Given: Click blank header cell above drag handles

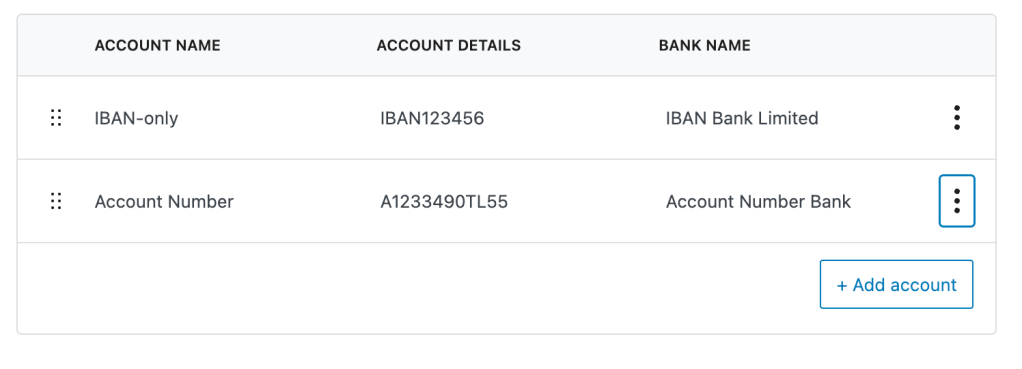Looking at the screenshot, I should tap(56, 46).
